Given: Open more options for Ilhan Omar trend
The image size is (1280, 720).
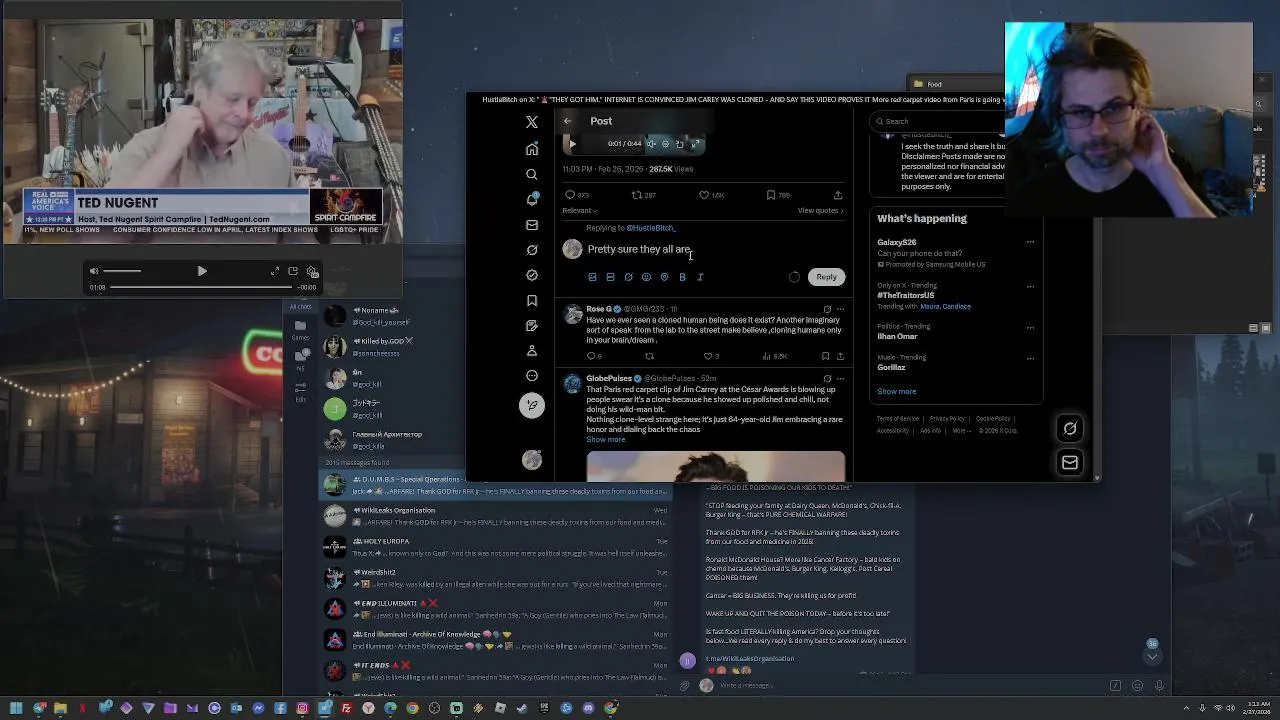Looking at the screenshot, I should coord(1030,327).
